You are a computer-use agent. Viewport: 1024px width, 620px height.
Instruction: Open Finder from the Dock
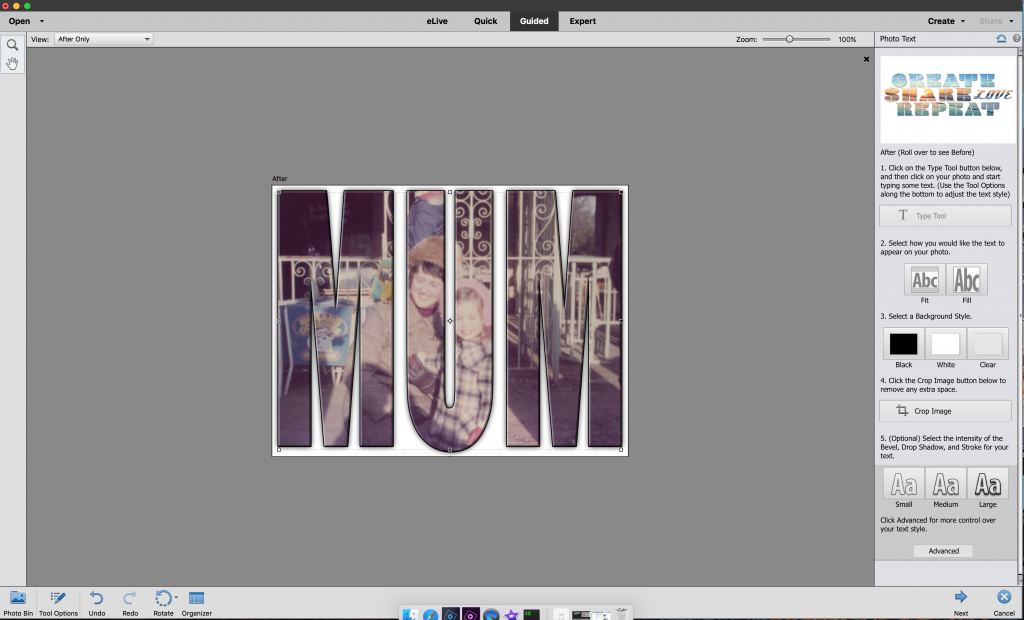coord(410,615)
